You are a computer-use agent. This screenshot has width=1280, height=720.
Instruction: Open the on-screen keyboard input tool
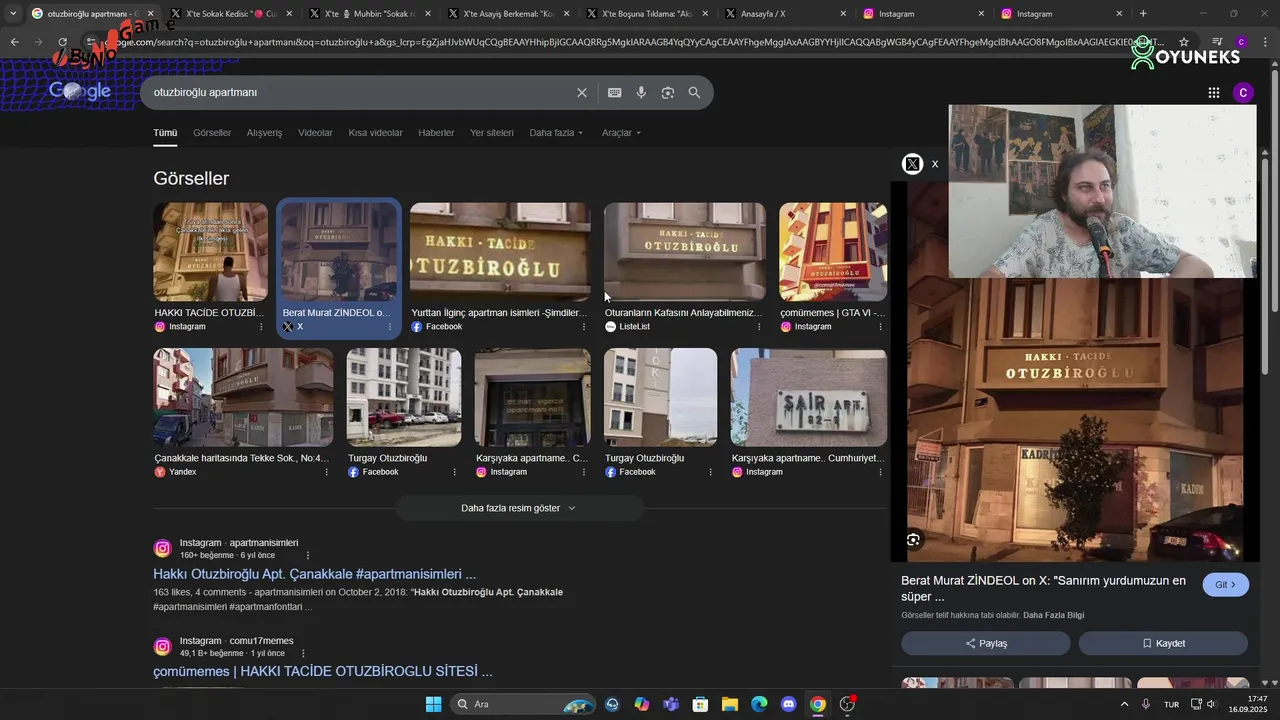pyautogui.click(x=614, y=92)
